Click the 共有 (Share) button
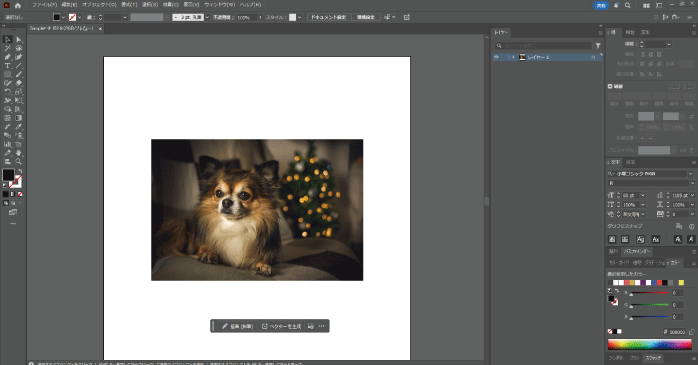 (601, 5)
